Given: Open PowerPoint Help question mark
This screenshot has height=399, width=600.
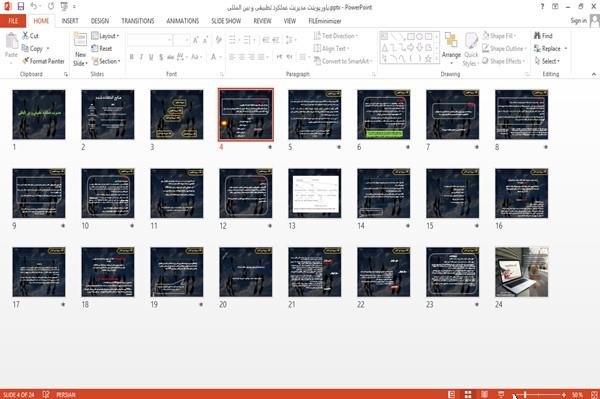Looking at the screenshot, I should 542,7.
